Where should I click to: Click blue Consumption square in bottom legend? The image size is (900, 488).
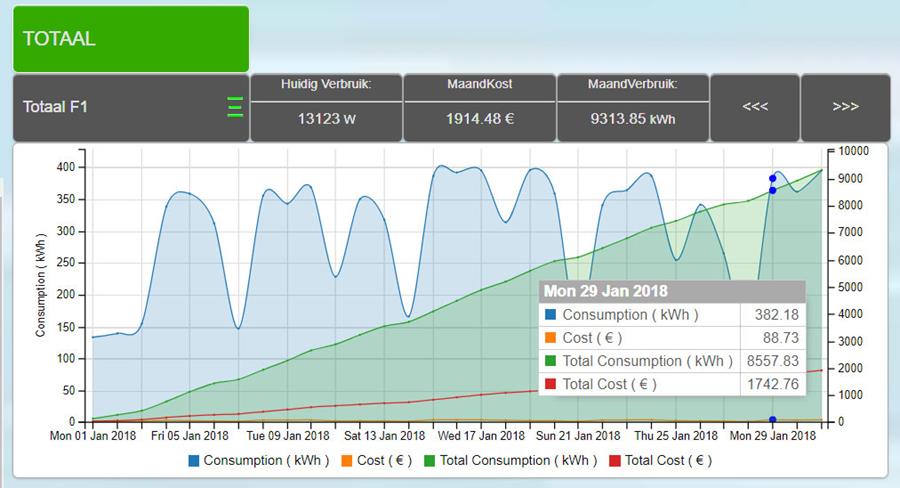click(194, 461)
